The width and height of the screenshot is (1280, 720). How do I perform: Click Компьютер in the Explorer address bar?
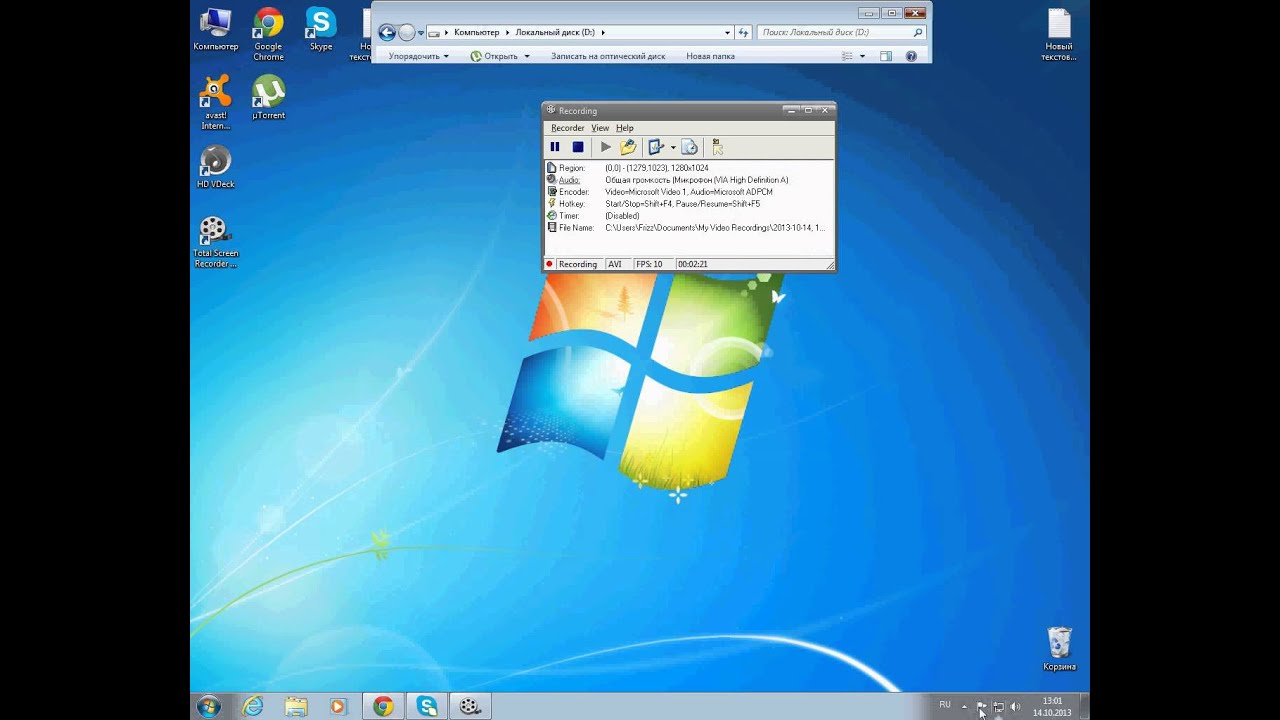tap(476, 33)
